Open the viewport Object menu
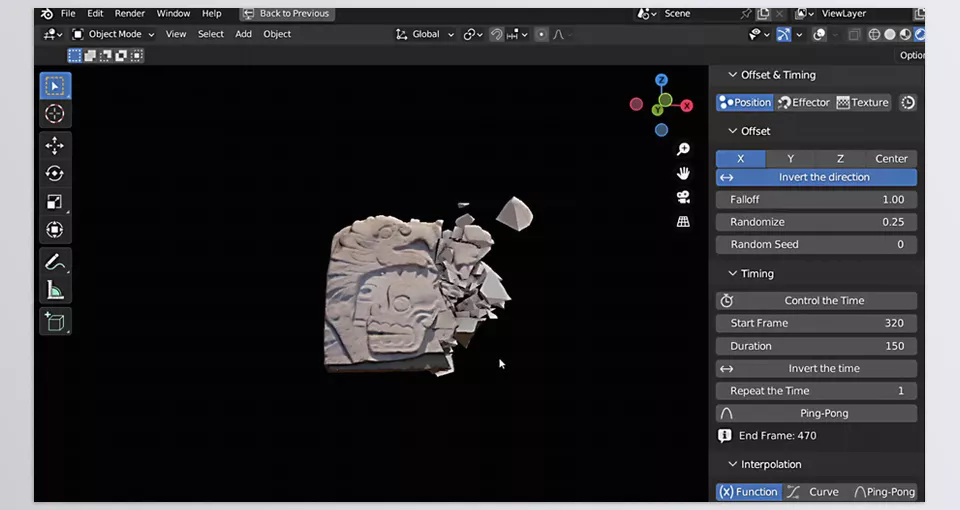 click(x=277, y=34)
